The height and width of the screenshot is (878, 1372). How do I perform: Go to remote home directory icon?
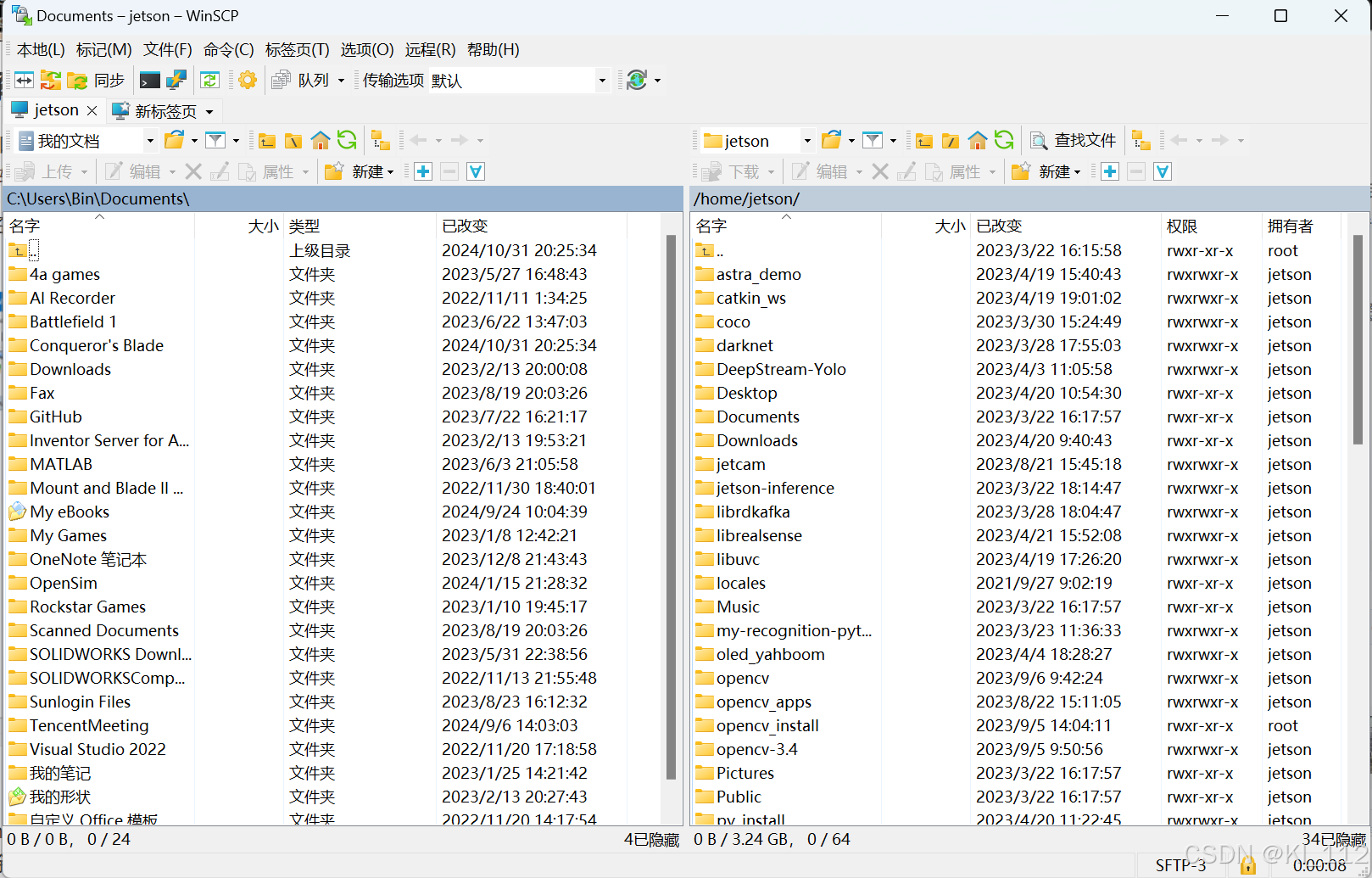coord(978,140)
